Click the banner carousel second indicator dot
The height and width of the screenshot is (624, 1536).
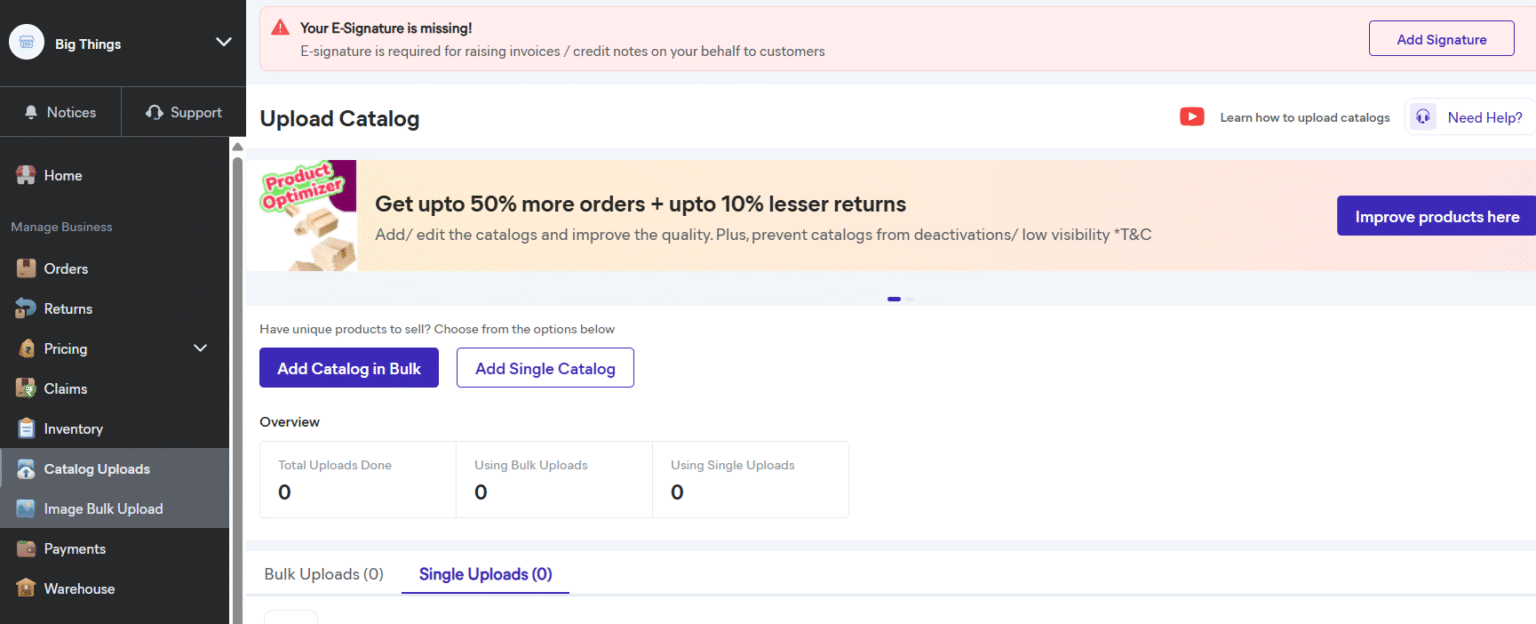click(x=910, y=299)
